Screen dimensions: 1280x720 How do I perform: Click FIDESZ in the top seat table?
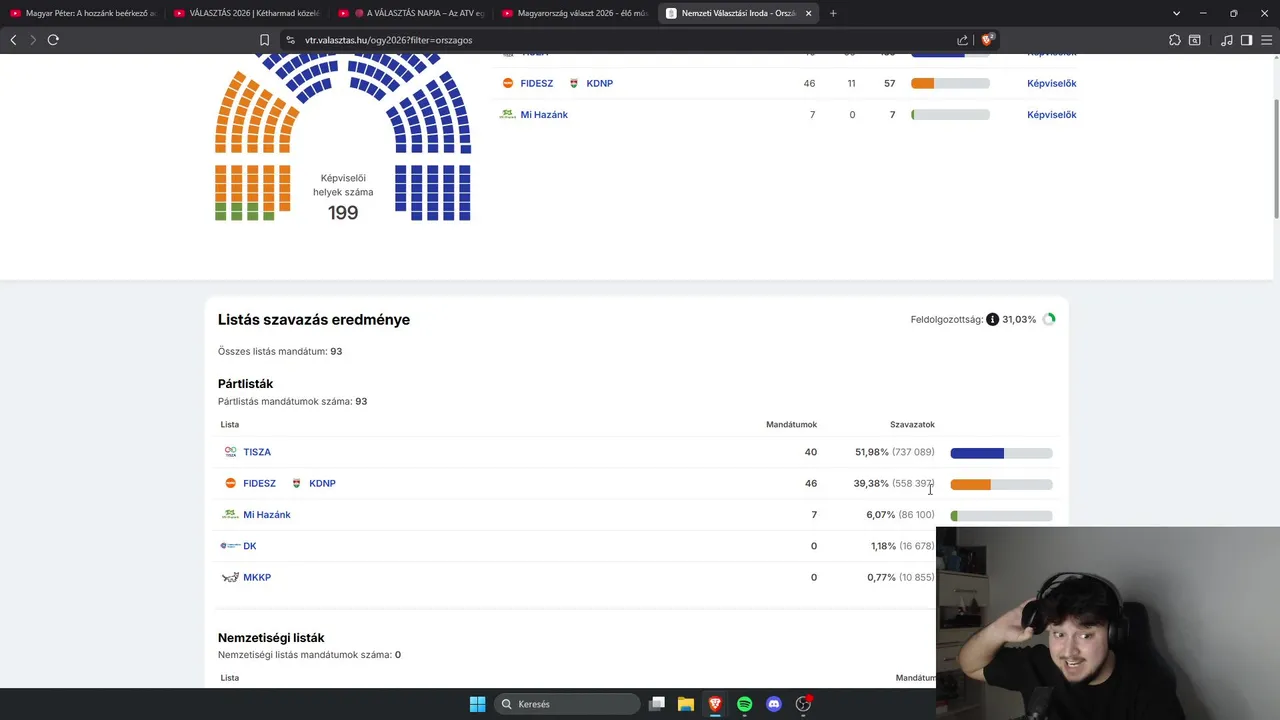537,83
